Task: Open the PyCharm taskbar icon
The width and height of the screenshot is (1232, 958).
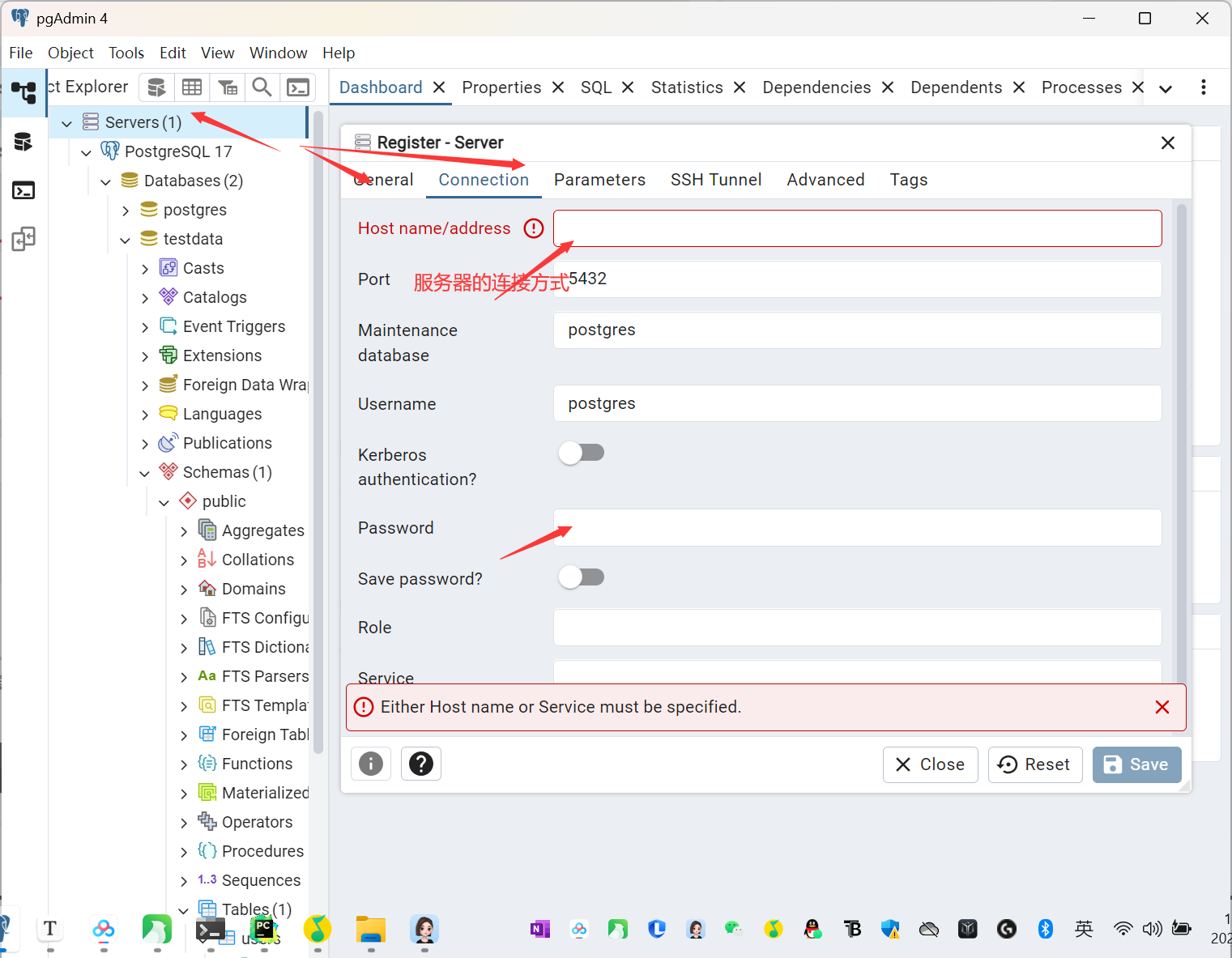Action: (263, 928)
